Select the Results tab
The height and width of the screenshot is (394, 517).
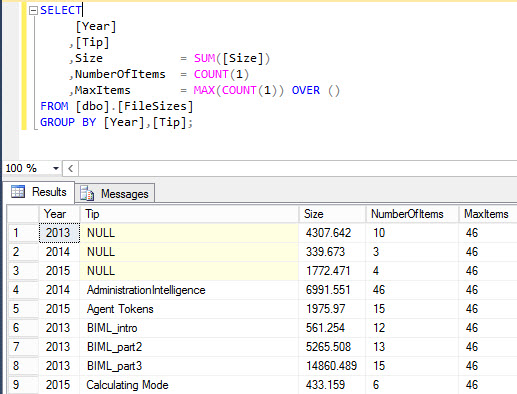tap(39, 192)
